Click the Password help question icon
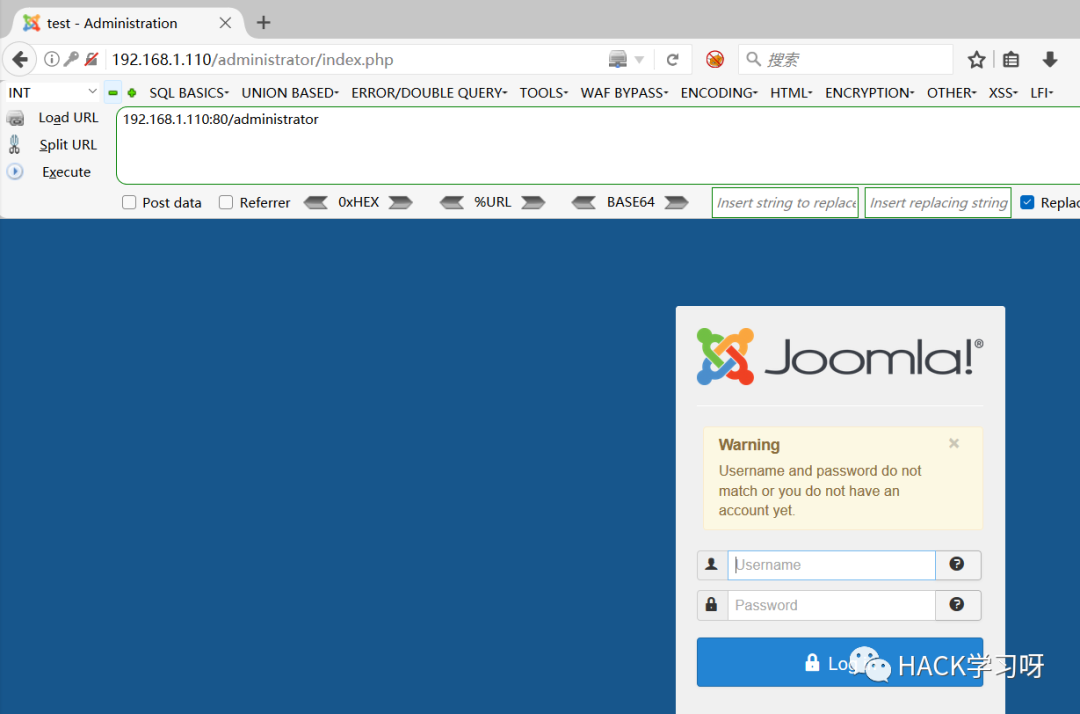 click(957, 605)
